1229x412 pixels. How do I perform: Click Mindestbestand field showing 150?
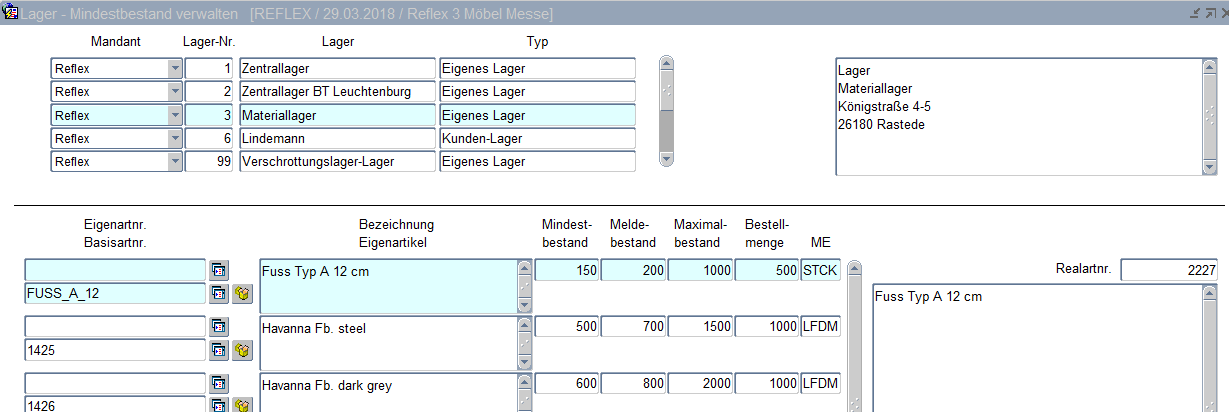tap(565, 270)
